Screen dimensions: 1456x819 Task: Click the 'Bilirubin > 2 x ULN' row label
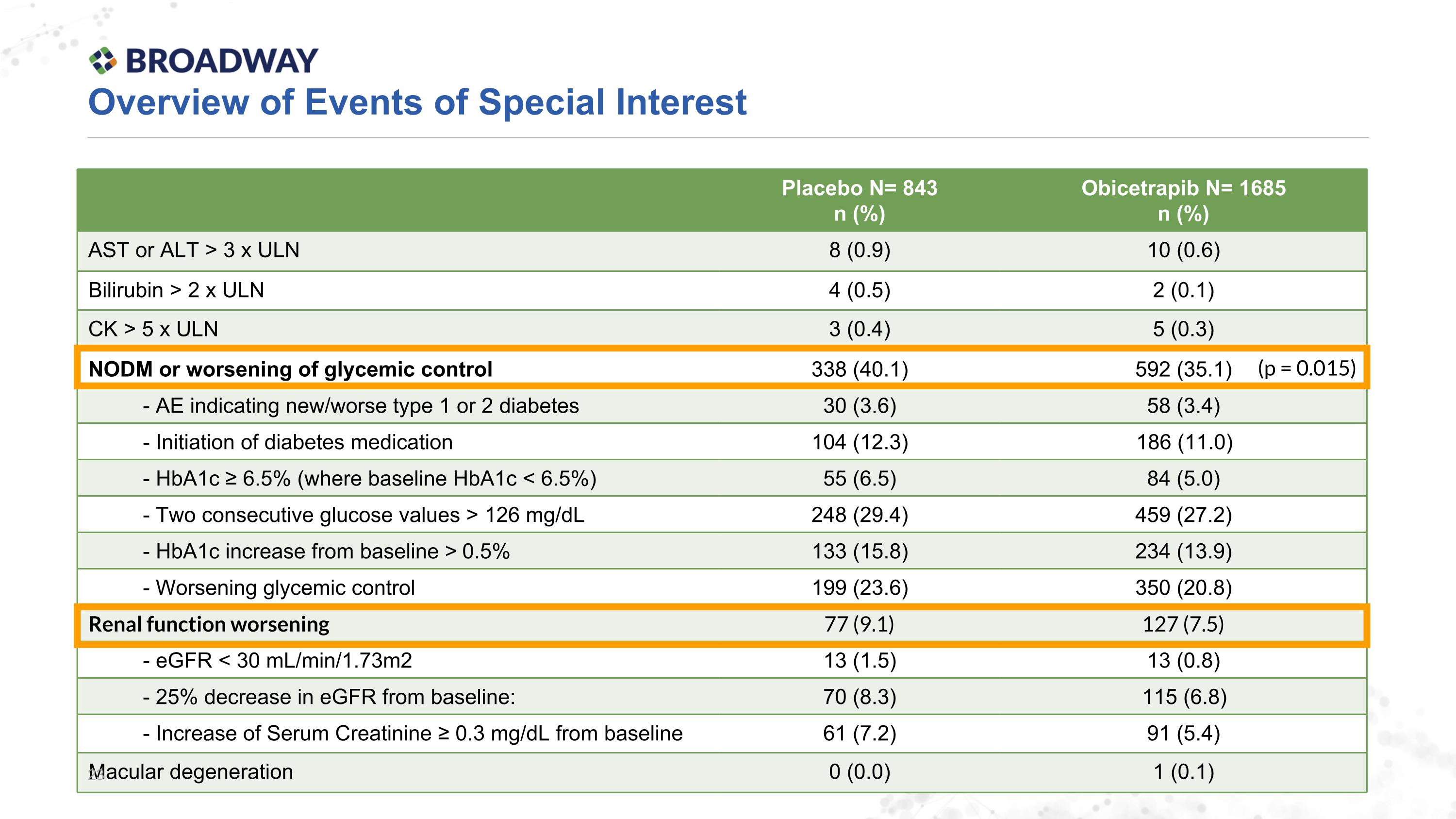pos(176,290)
